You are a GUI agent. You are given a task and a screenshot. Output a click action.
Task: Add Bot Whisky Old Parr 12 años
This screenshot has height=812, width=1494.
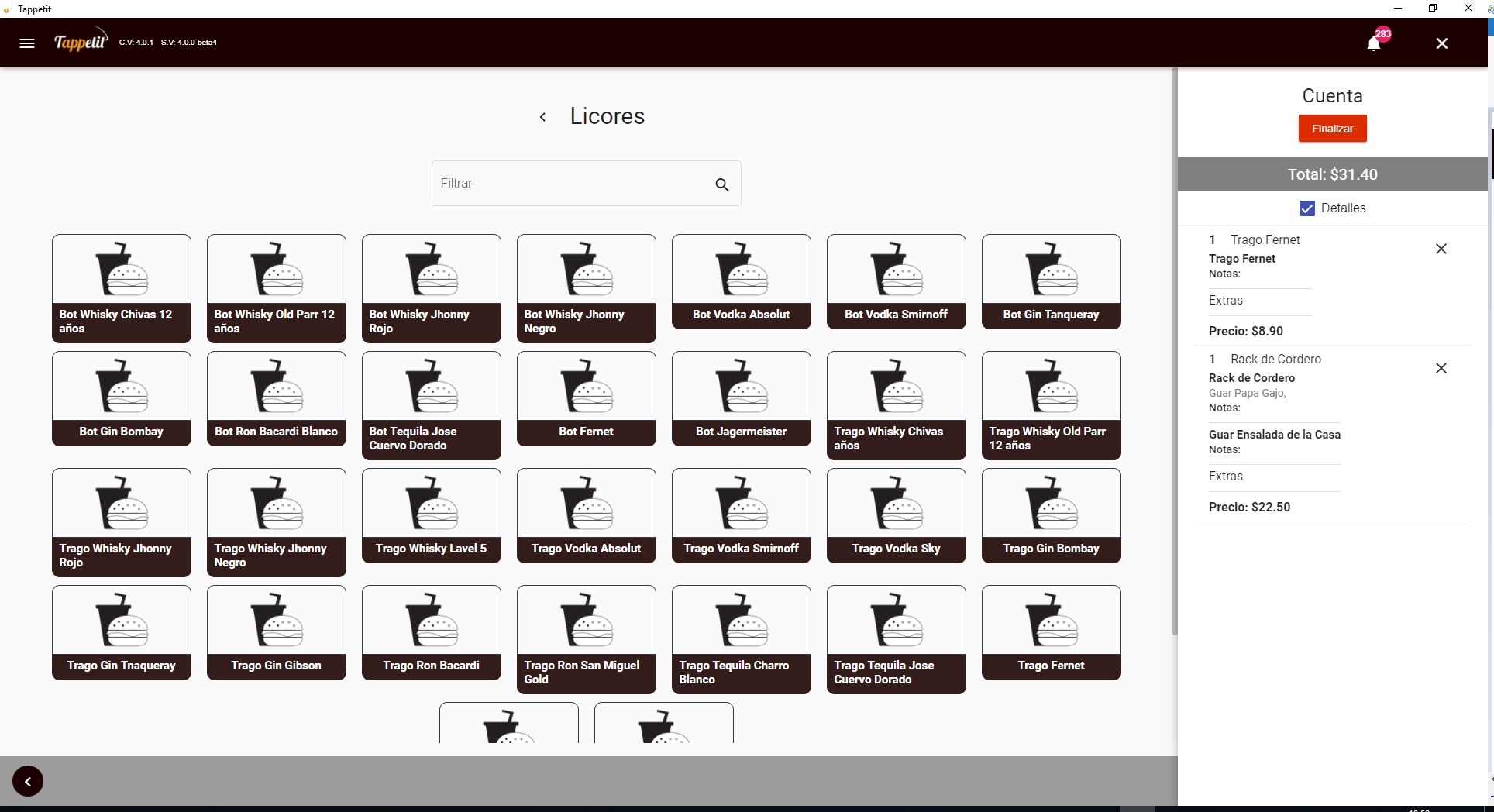(x=277, y=288)
